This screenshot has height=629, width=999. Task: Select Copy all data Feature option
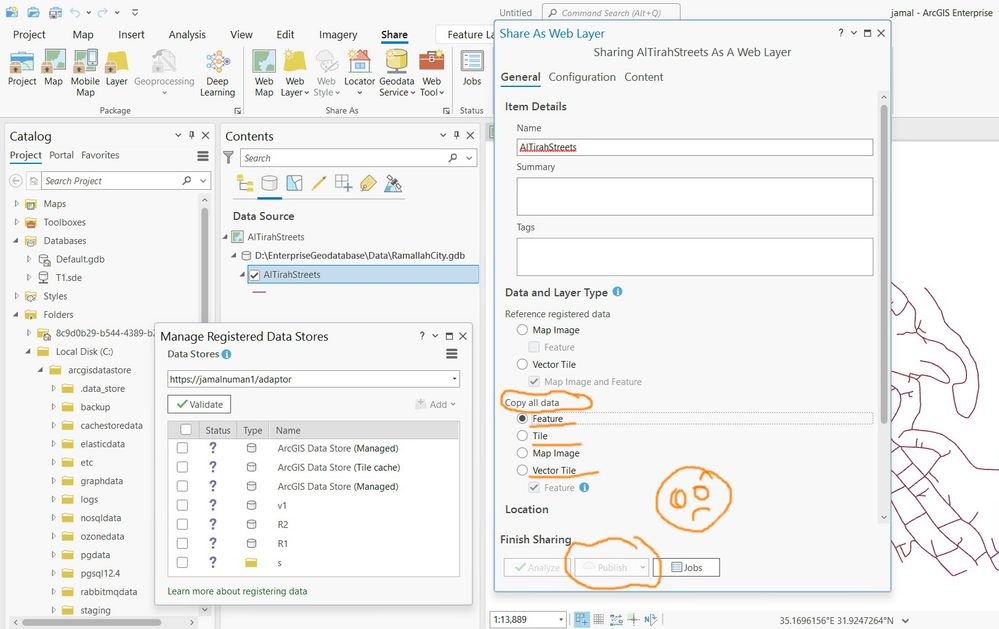click(522, 419)
